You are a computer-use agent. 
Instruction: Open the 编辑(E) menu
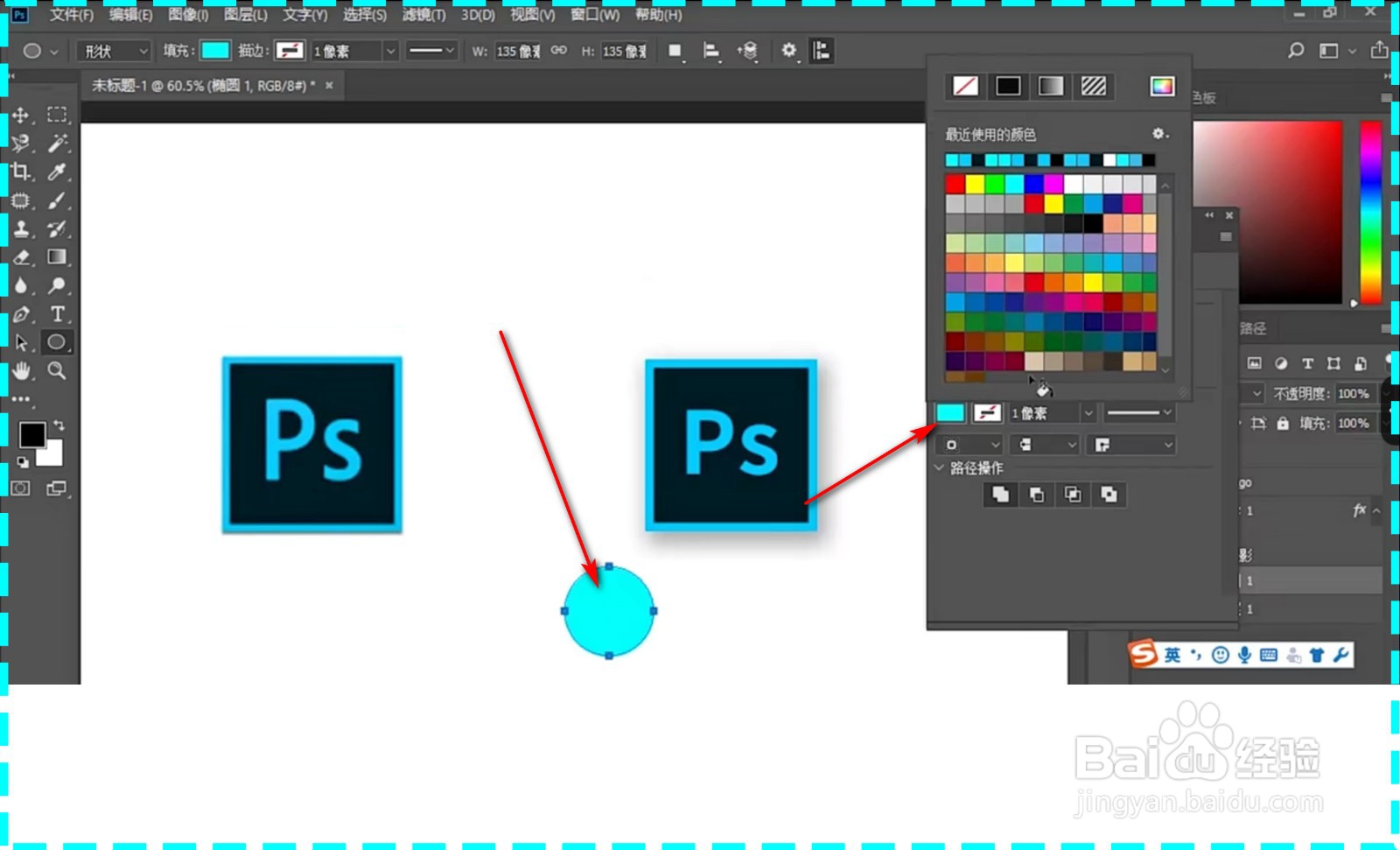point(130,14)
